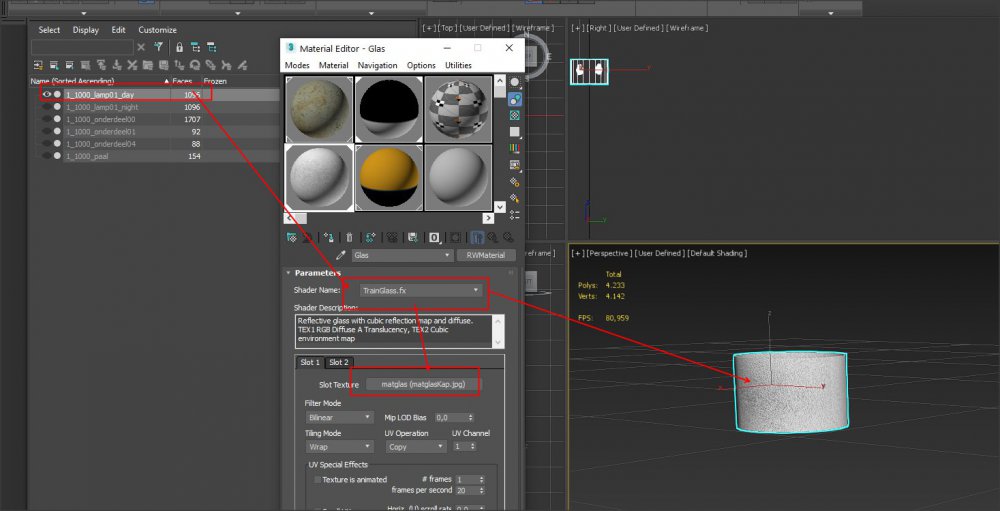Image resolution: width=1000 pixels, height=511 pixels.
Task: Select the orange and black material sample
Action: click(388, 175)
